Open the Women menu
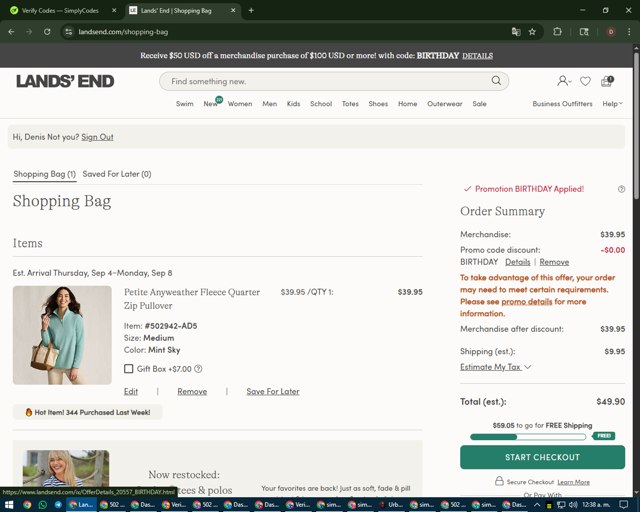The image size is (640, 512). tap(240, 104)
